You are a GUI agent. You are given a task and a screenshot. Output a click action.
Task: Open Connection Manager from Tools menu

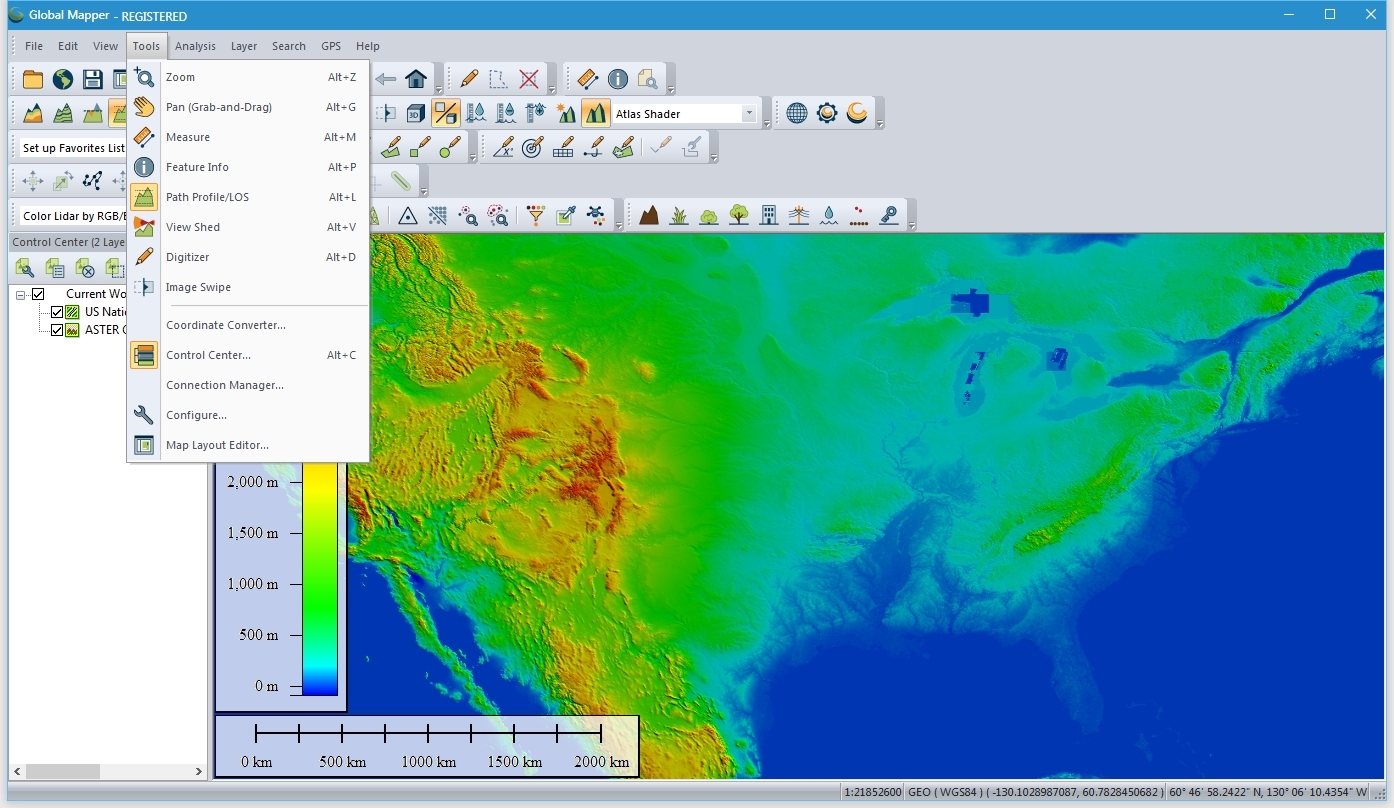(248, 385)
